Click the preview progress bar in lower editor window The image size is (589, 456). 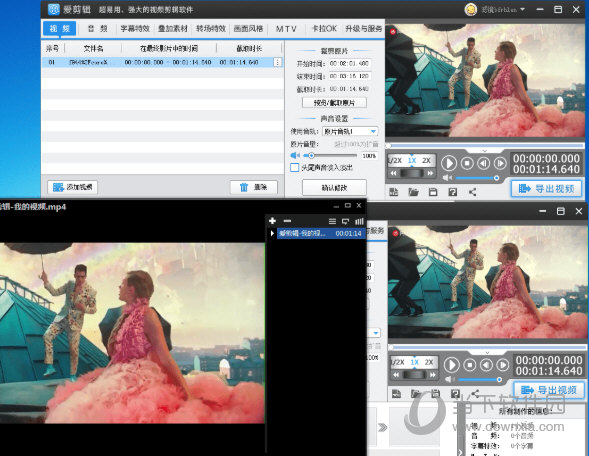click(488, 347)
